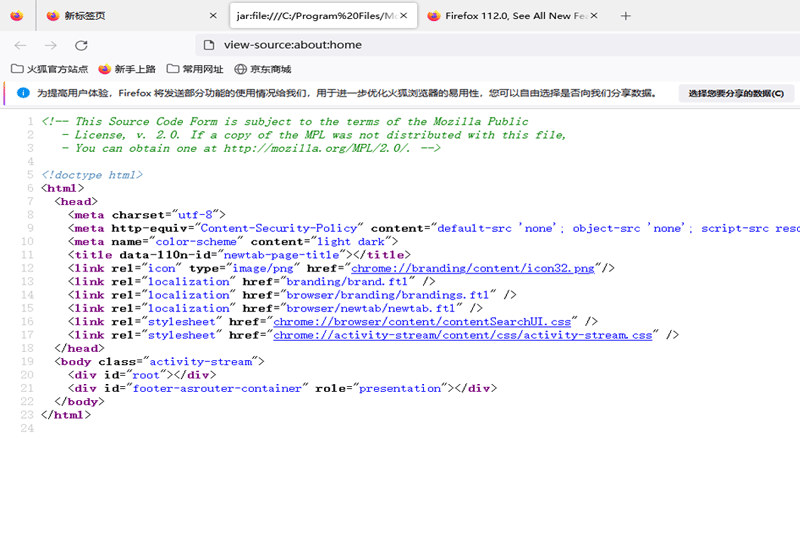Click the Firefox icon at far left of tab bar
800x533 pixels.
click(x=16, y=16)
